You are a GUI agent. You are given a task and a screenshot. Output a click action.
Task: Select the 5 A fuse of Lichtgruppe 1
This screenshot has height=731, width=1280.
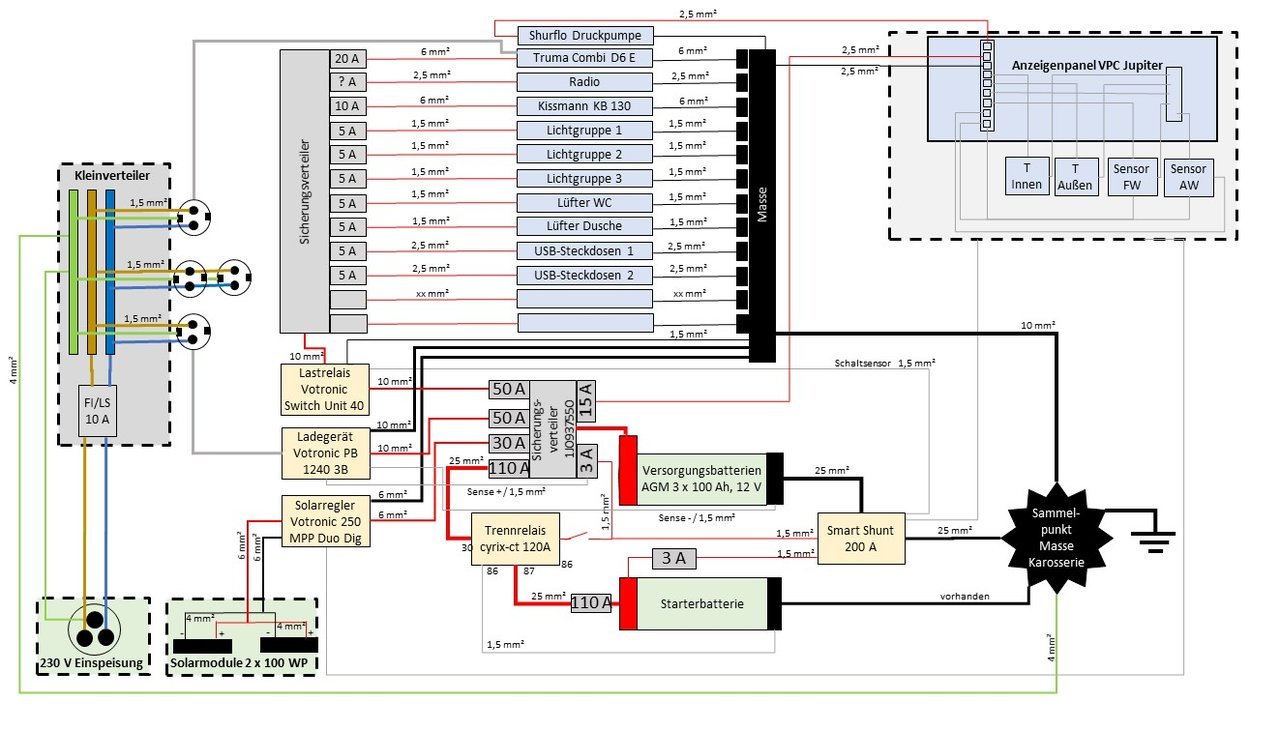pos(348,130)
